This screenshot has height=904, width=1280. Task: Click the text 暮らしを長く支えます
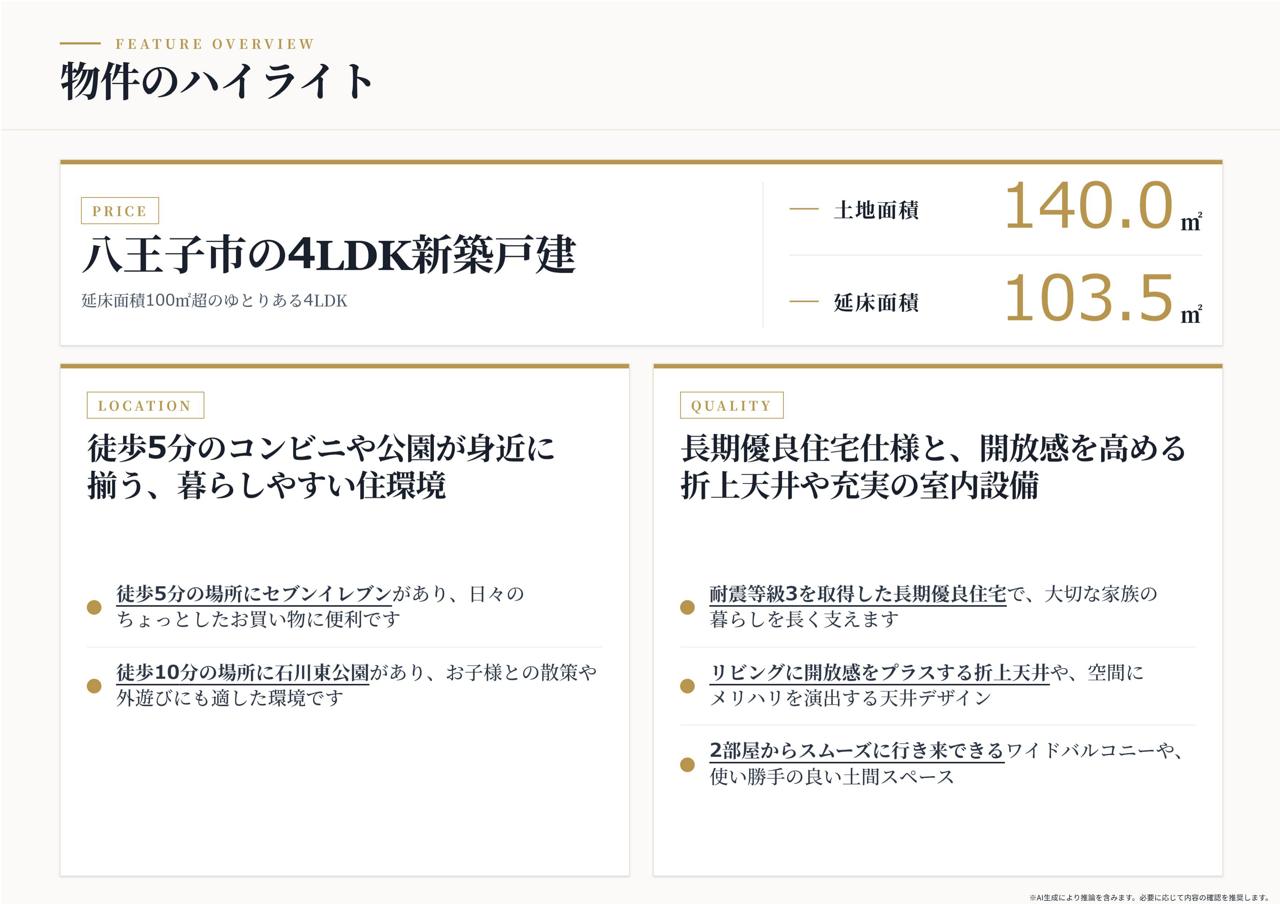pos(805,620)
